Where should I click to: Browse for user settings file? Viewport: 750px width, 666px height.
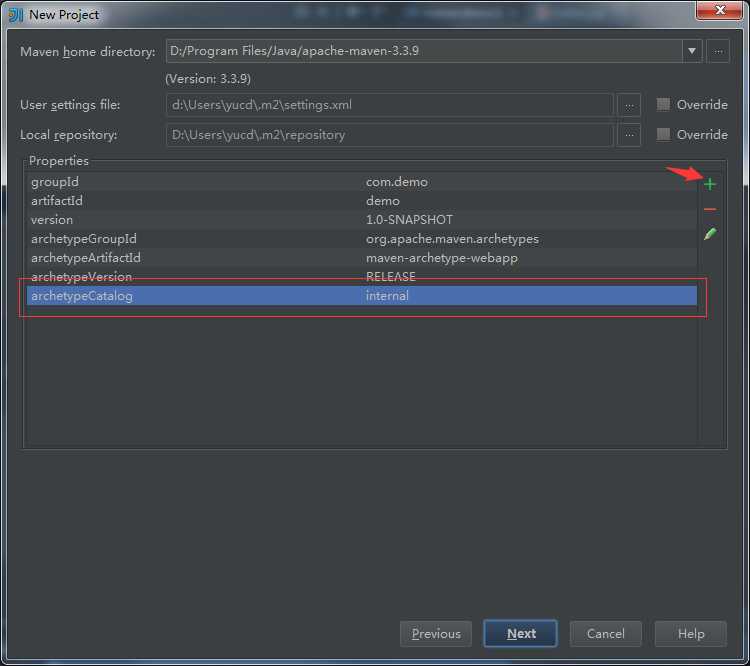click(629, 105)
